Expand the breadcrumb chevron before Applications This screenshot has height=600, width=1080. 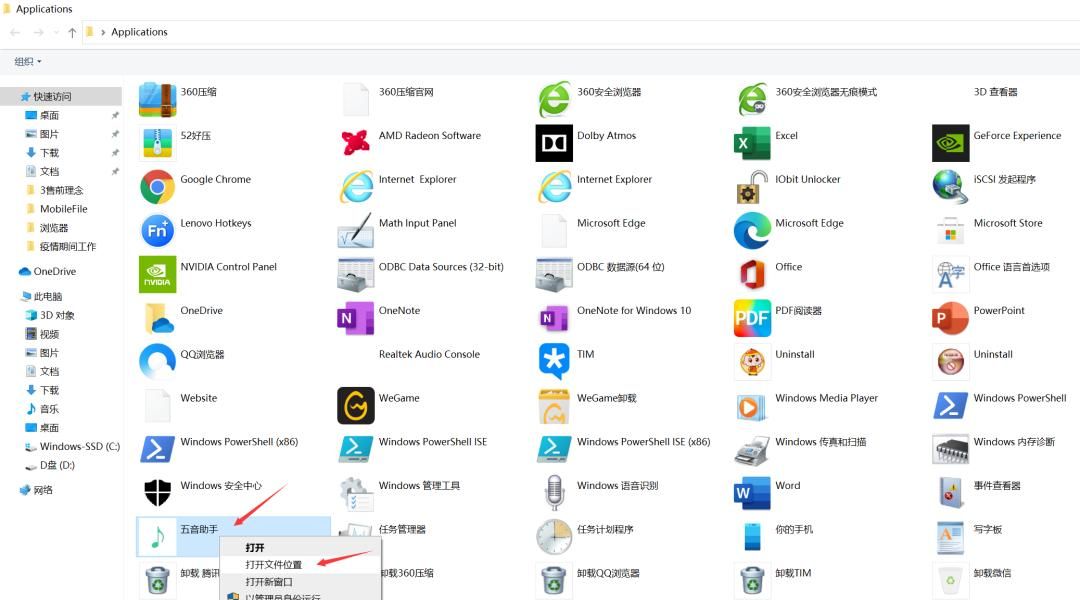point(103,32)
